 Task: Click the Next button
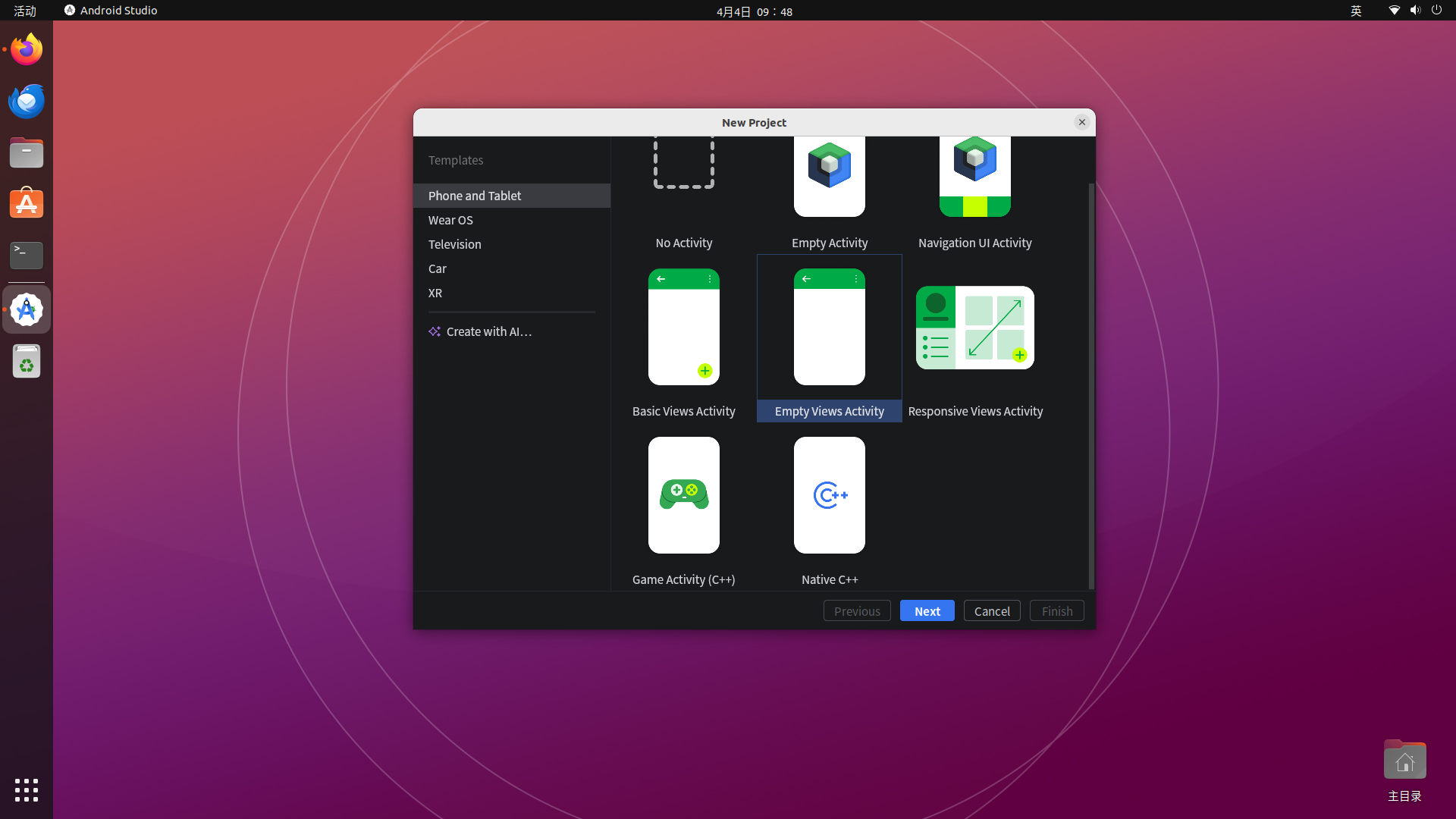927,611
